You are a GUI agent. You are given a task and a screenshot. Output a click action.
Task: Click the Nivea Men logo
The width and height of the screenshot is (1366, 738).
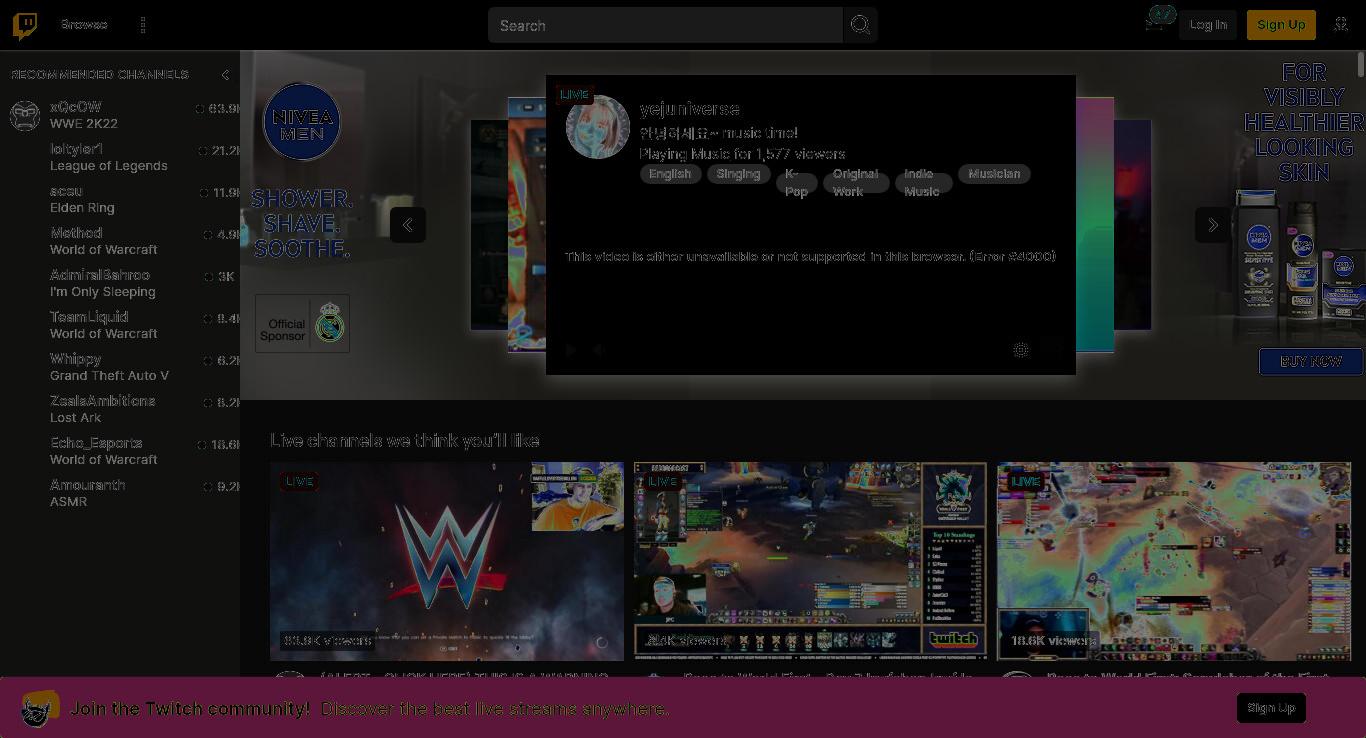(x=302, y=121)
